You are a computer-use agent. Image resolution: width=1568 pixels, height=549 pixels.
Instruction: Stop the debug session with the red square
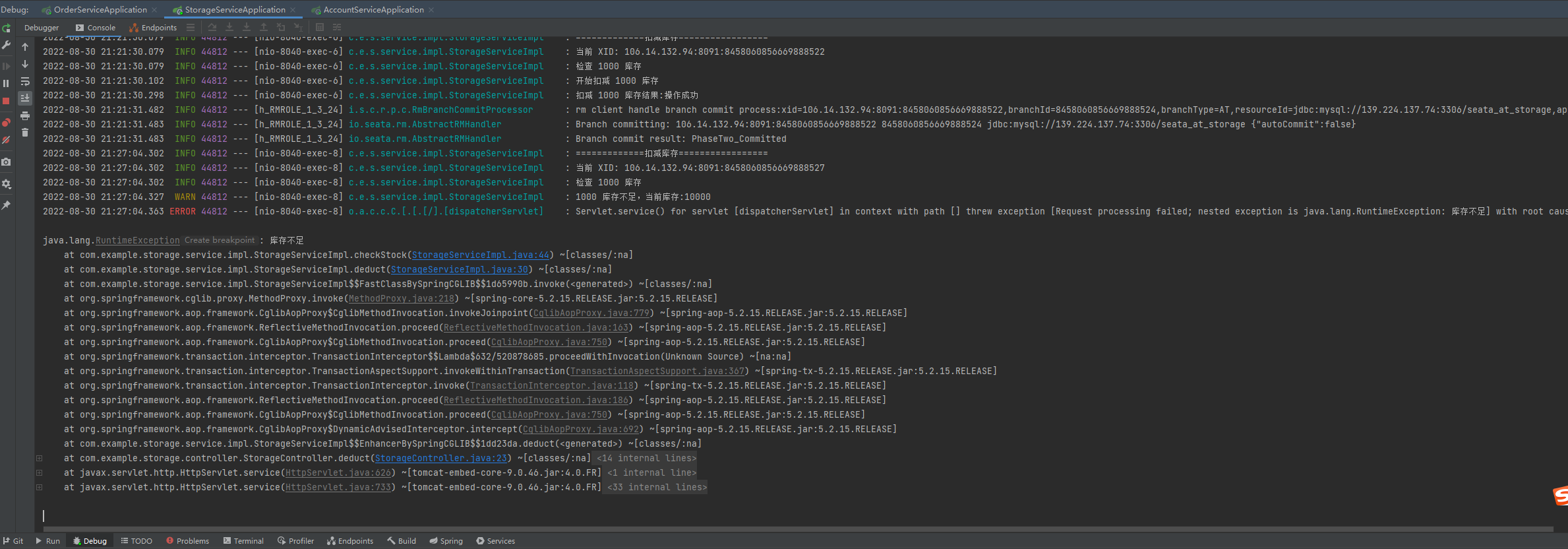pyautogui.click(x=6, y=101)
